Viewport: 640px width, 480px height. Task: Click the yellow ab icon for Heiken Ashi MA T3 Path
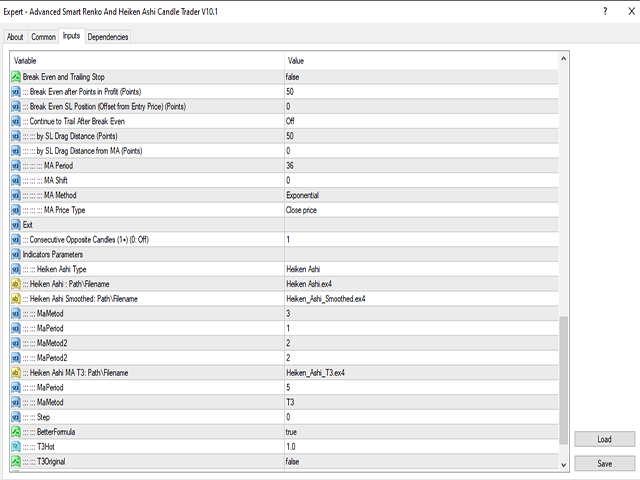tap(16, 373)
